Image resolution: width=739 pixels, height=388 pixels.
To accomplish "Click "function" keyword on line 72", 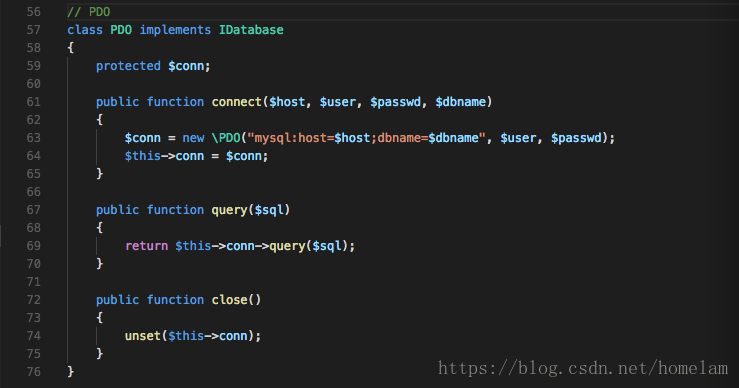I will tap(175, 300).
